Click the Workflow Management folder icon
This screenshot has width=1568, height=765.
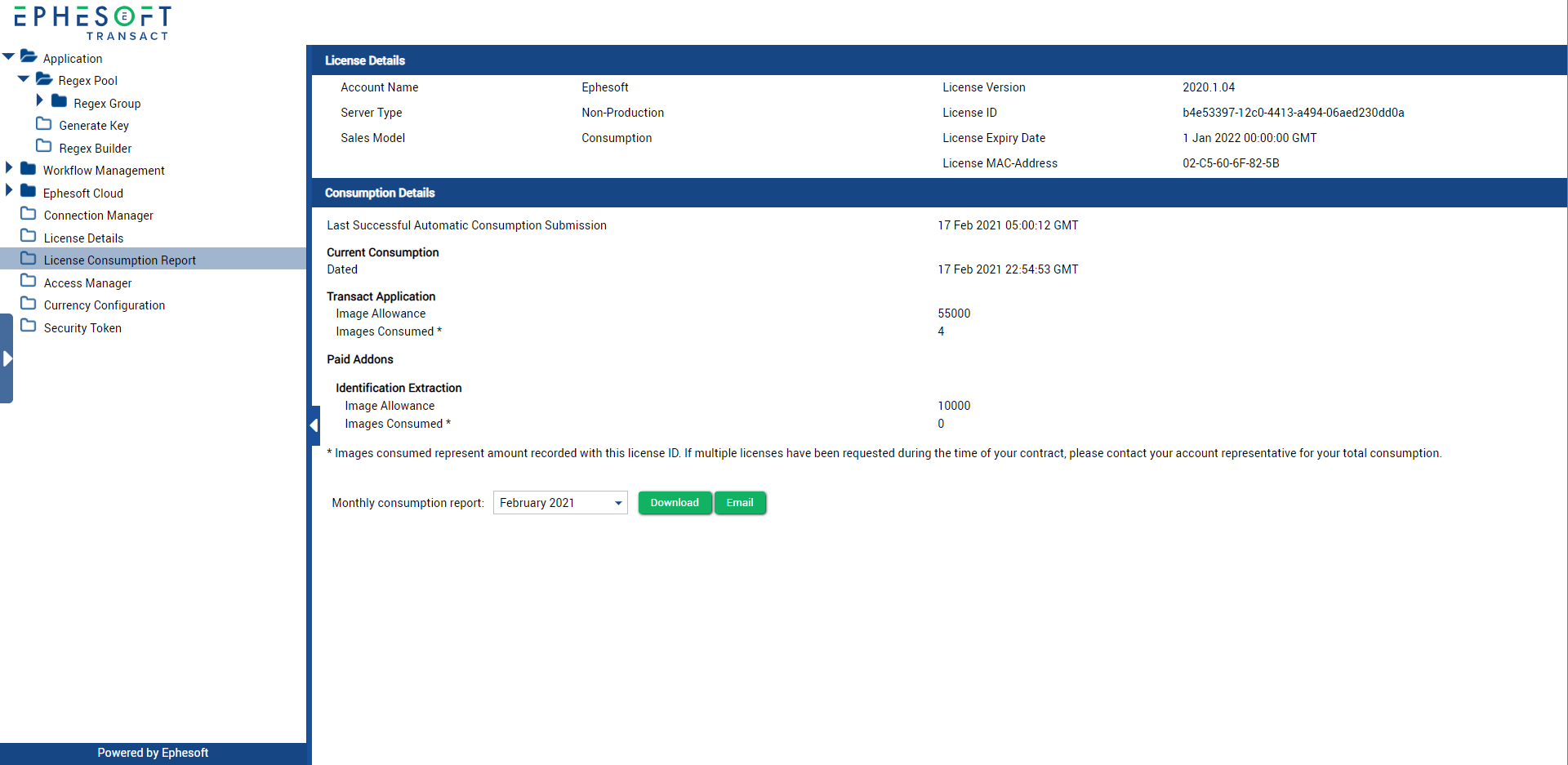[29, 168]
